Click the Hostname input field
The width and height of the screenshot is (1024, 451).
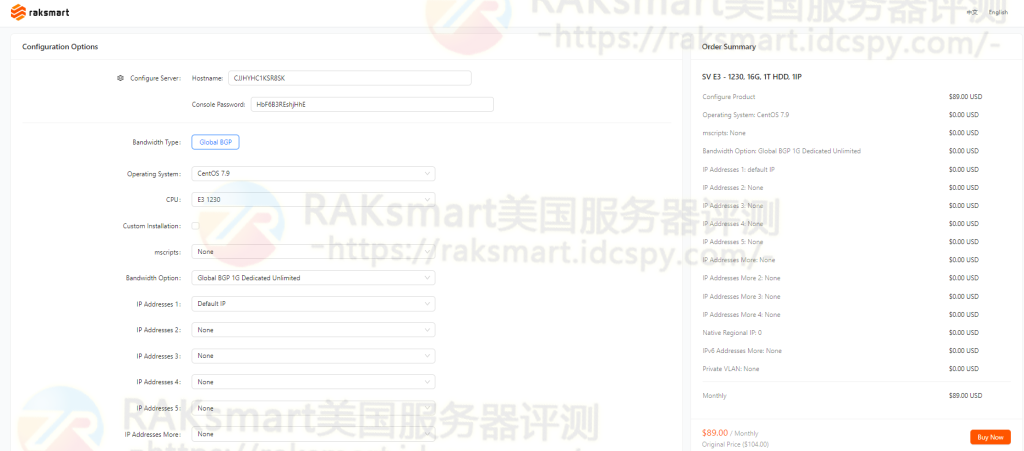point(349,78)
